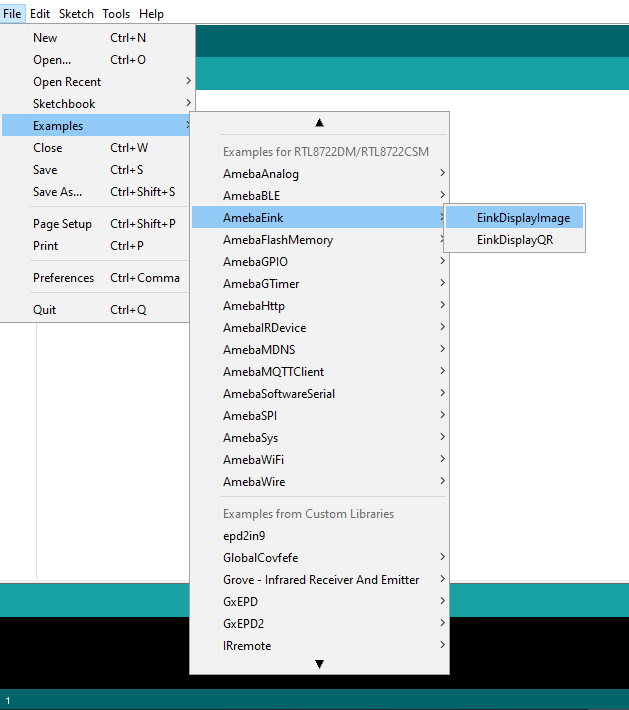629x710 pixels.
Task: Open Preferences from the File menu
Action: 63,278
